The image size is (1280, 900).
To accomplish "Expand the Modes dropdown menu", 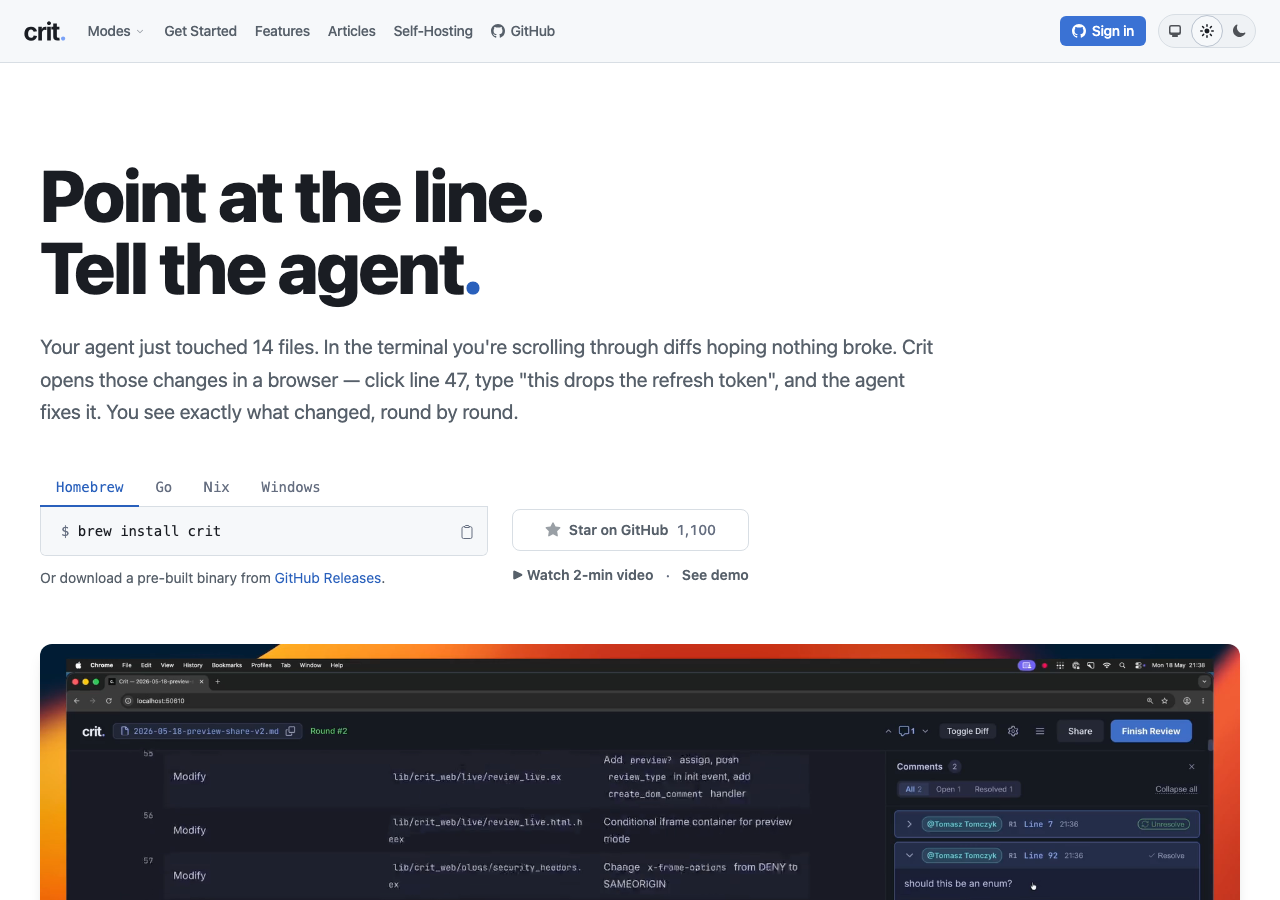I will coord(116,31).
